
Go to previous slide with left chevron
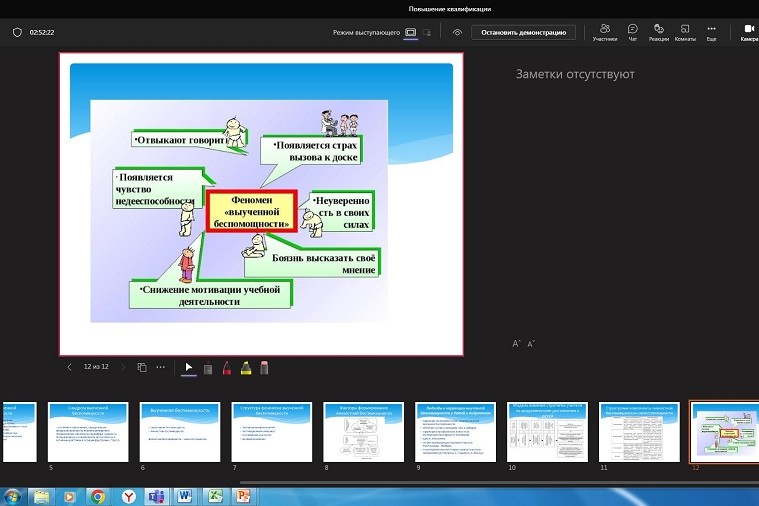(69, 367)
